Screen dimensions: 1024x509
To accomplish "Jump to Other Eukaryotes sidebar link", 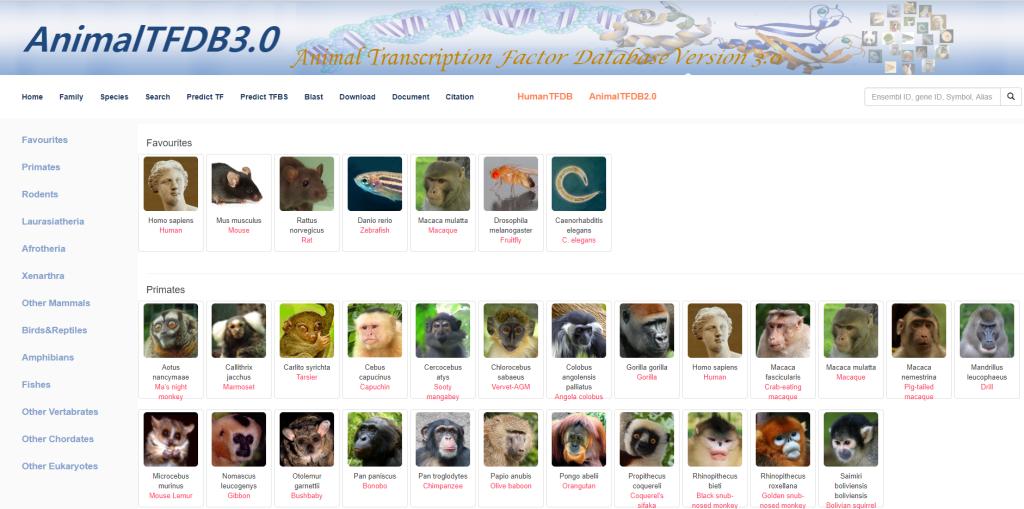I will click(x=59, y=466).
